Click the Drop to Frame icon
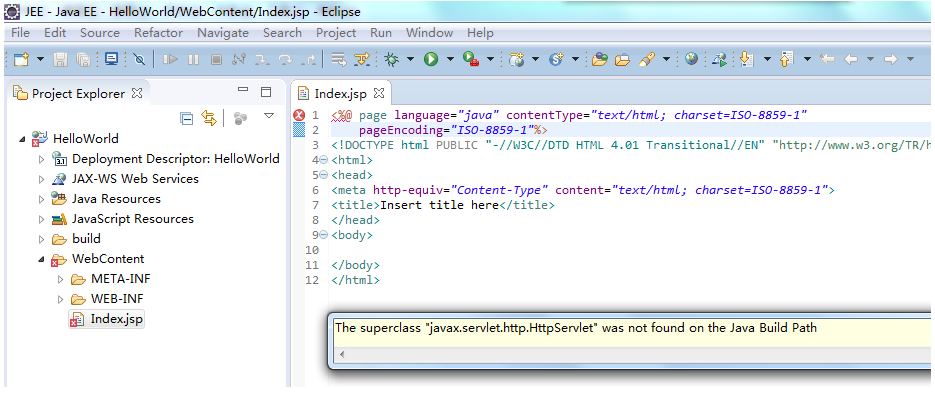The image size is (935, 396). 339,59
